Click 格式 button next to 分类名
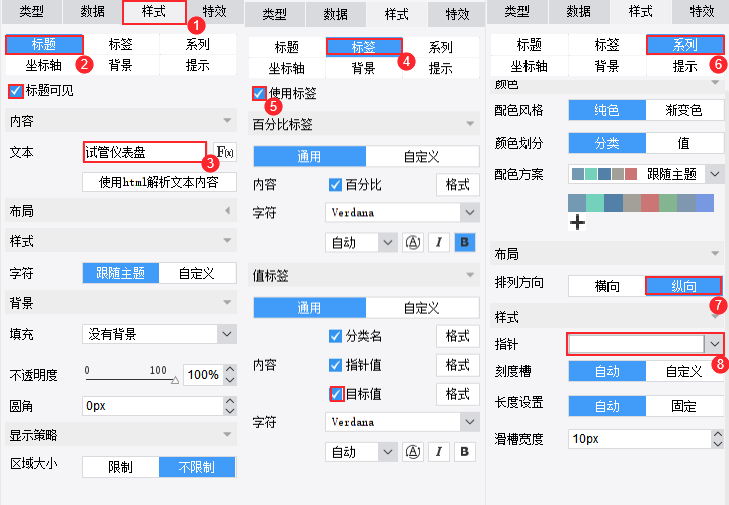The height and width of the screenshot is (505, 729). click(457, 336)
